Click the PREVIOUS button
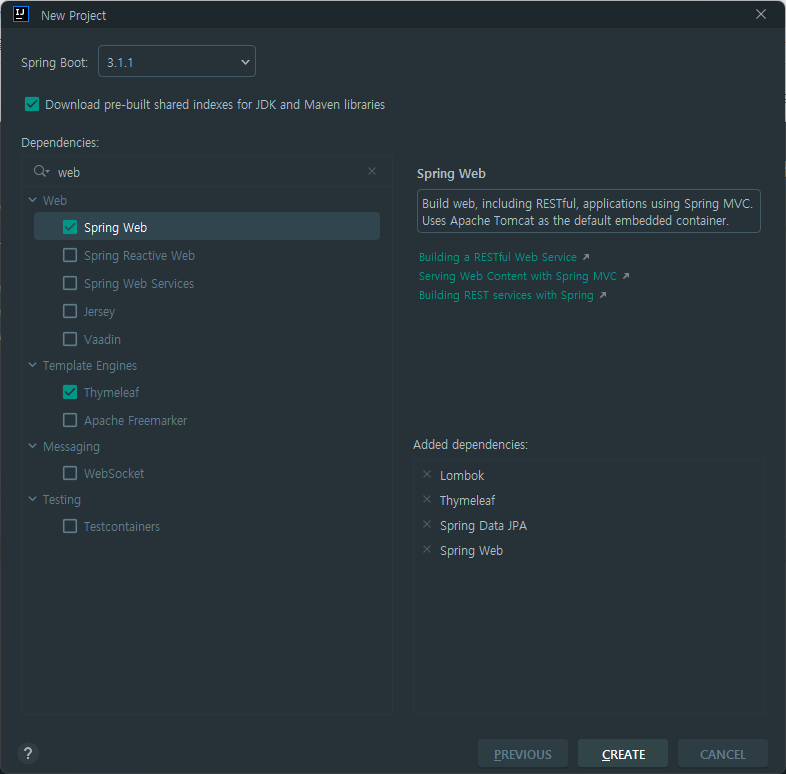786x774 pixels. pos(523,753)
